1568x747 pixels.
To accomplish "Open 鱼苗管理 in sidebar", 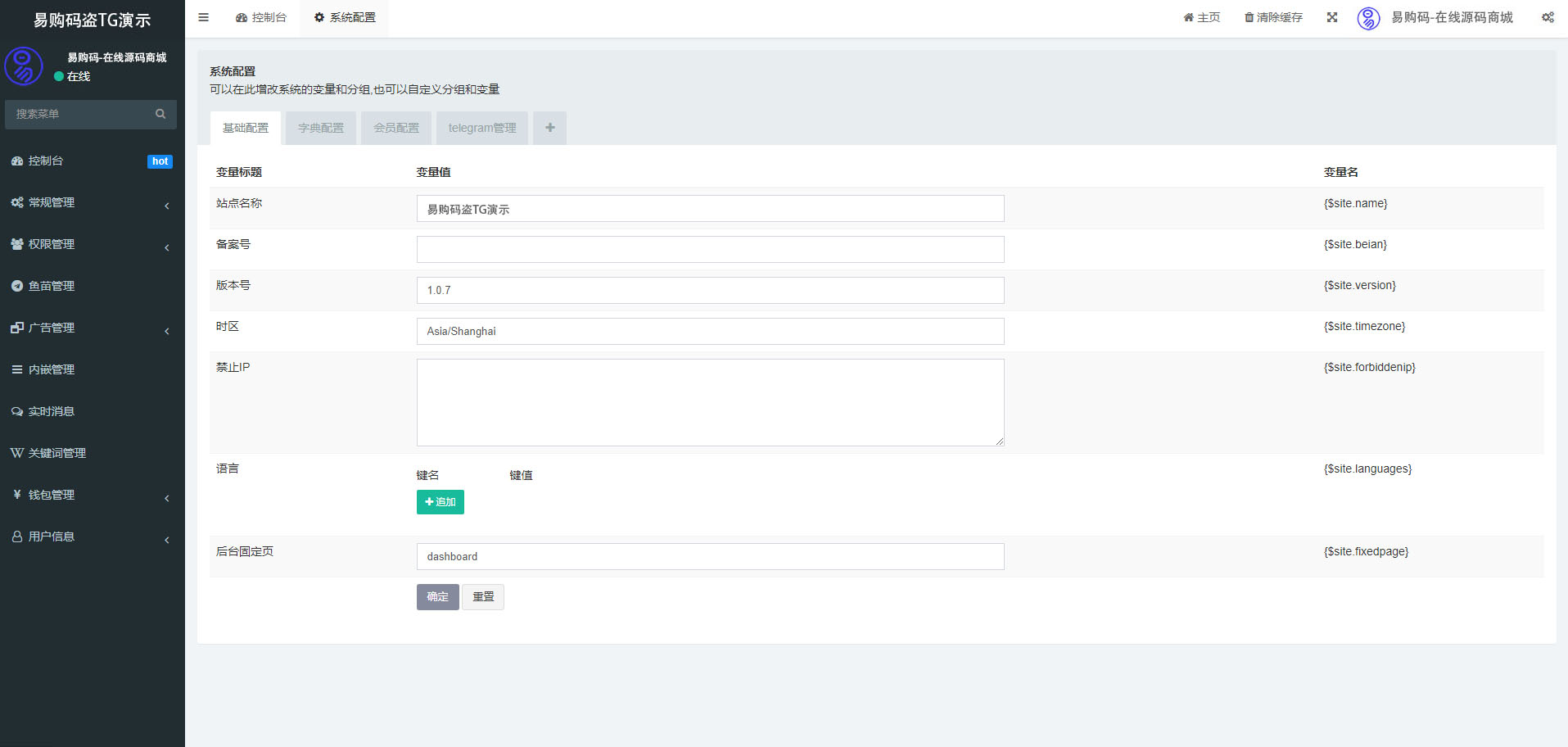I will tap(52, 286).
